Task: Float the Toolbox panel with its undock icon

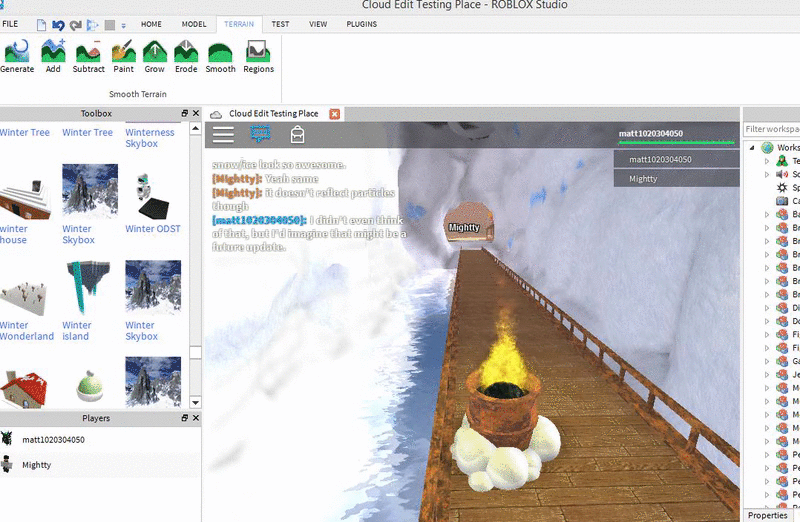Action: (x=185, y=113)
